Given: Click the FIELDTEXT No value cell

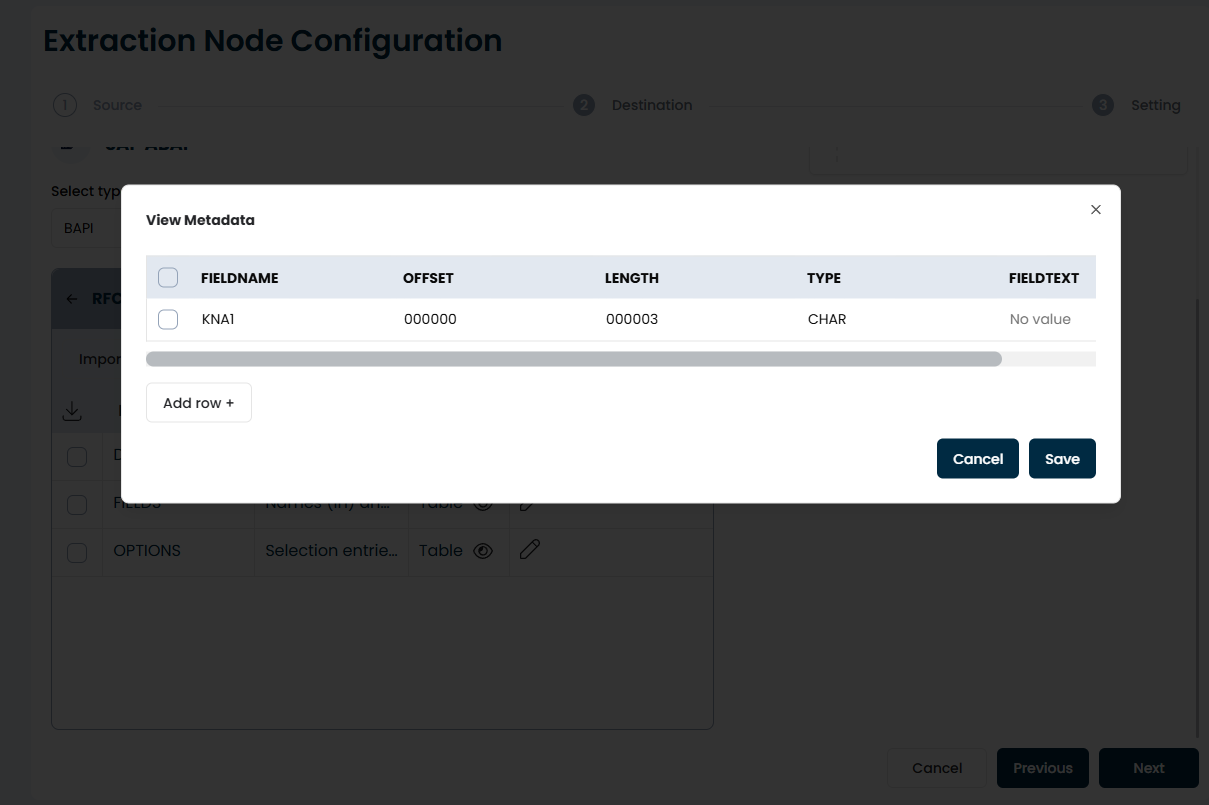Looking at the screenshot, I should 1039,320.
